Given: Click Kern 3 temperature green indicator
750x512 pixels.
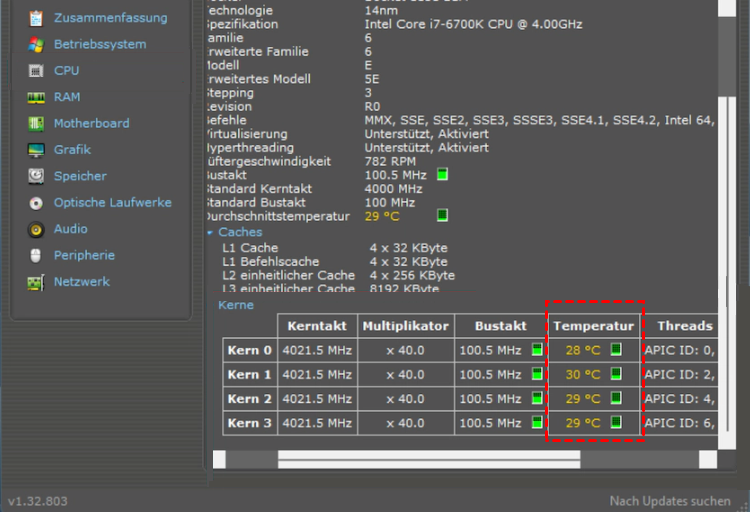Looking at the screenshot, I should click(x=616, y=422).
